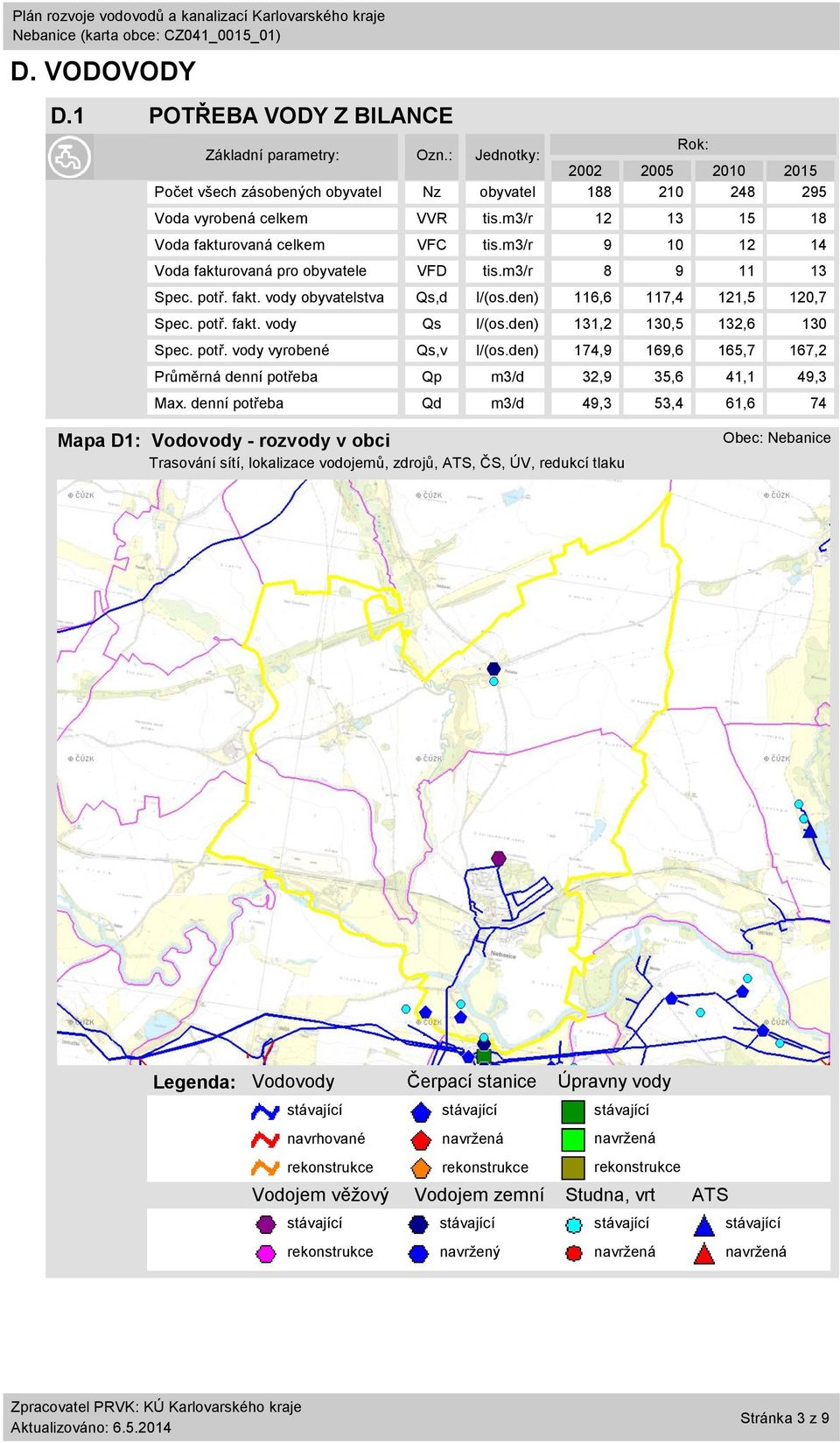Click the 'Základní parametry:' column header
The width and height of the screenshot is (840, 1443).
(x=272, y=155)
